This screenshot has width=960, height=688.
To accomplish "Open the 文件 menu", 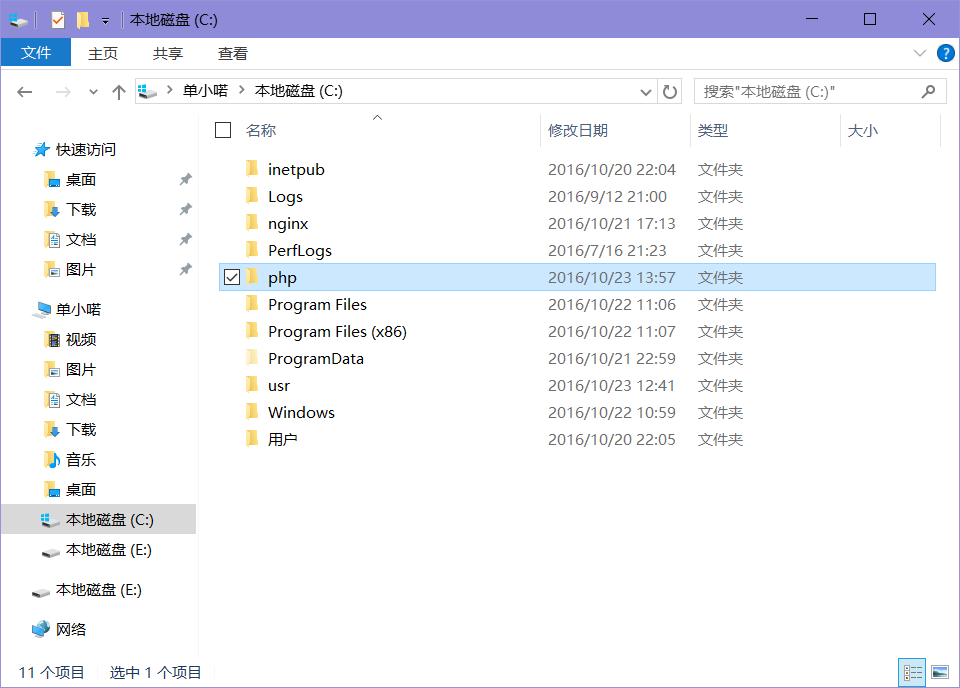I will point(36,53).
